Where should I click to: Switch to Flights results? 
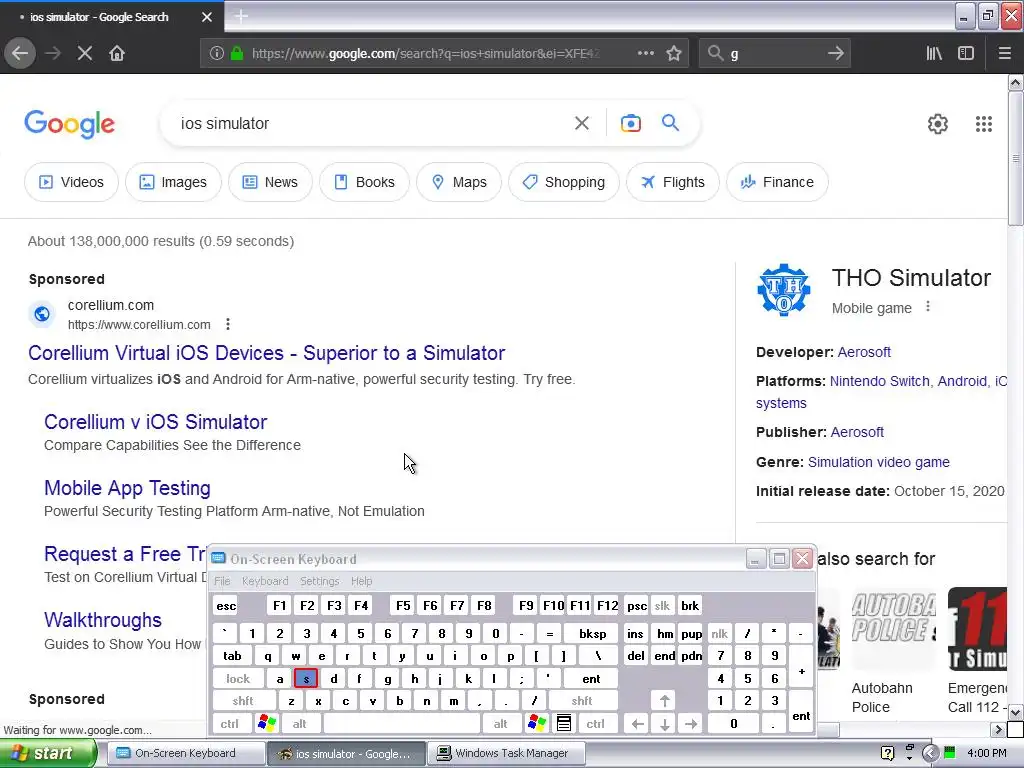pyautogui.click(x=673, y=182)
